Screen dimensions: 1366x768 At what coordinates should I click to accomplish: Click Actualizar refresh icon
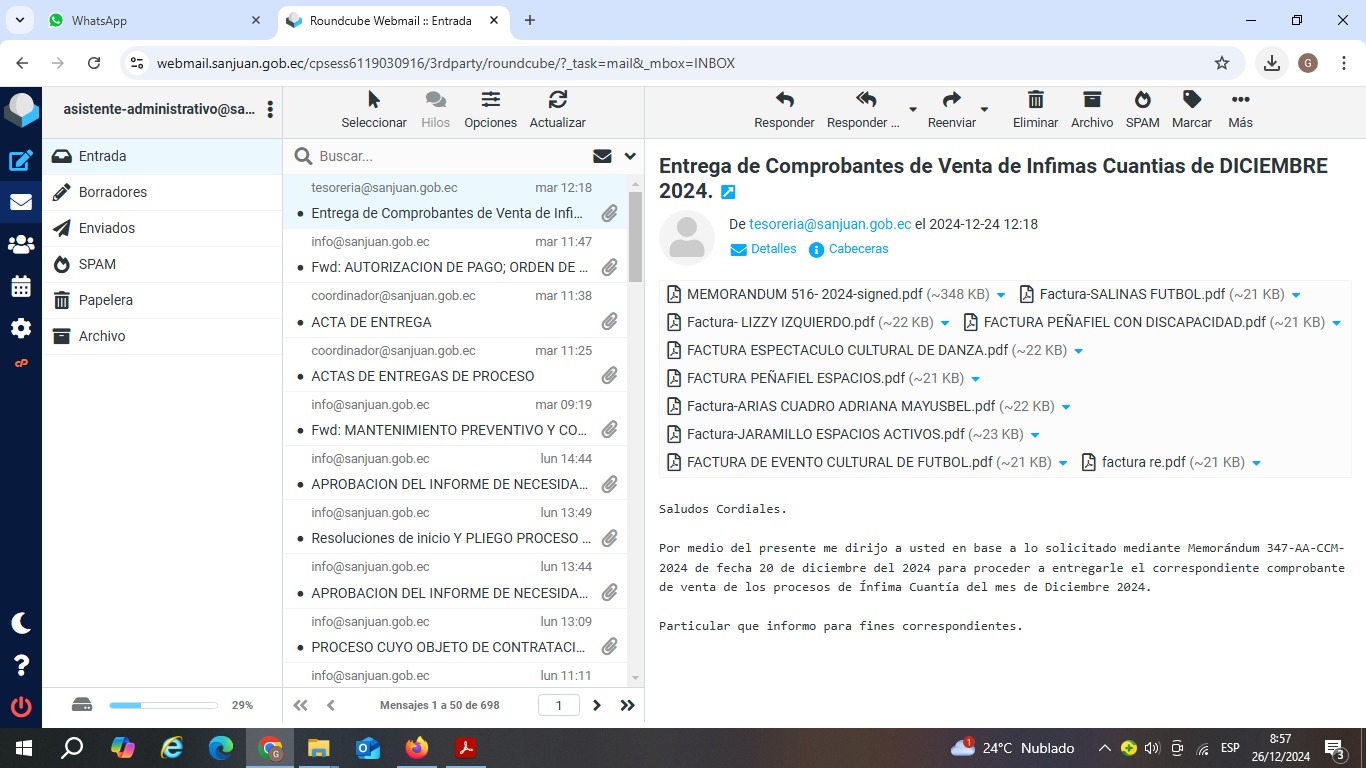(x=557, y=100)
